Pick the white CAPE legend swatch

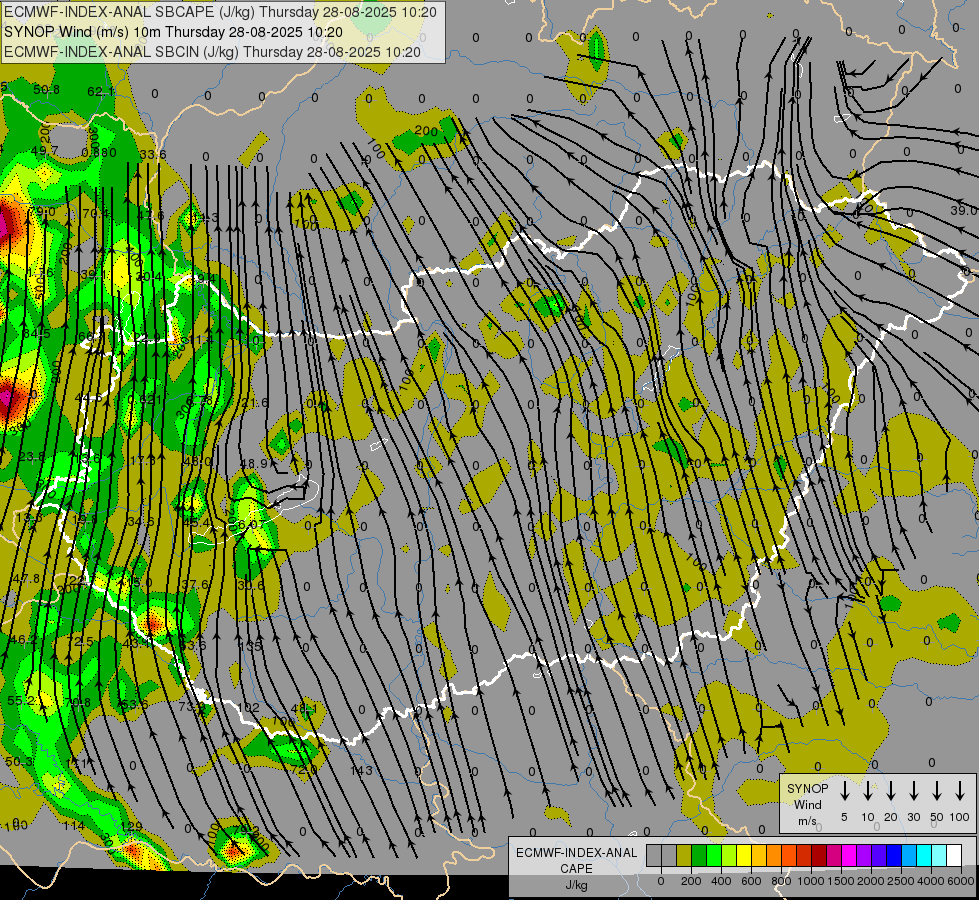click(x=953, y=855)
